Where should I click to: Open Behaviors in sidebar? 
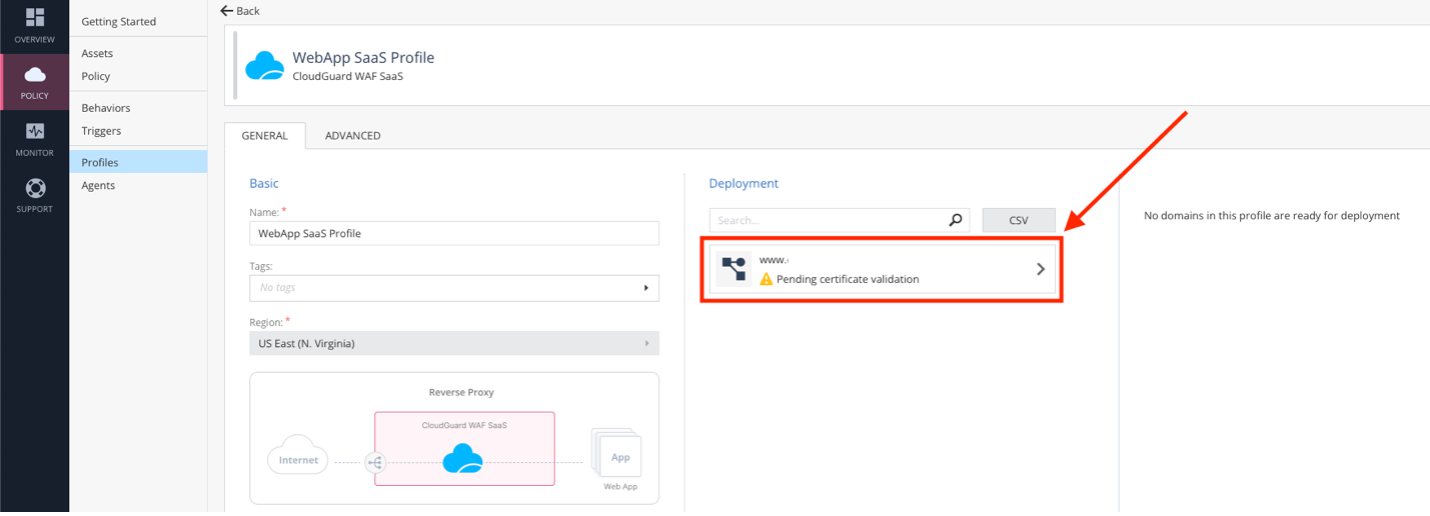(106, 108)
